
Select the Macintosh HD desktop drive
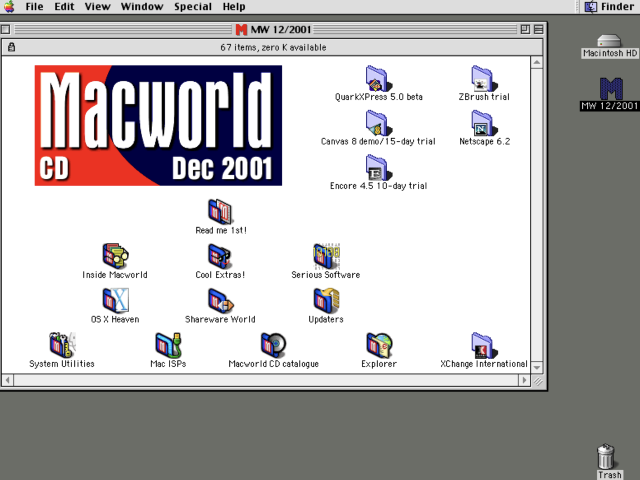coord(609,41)
